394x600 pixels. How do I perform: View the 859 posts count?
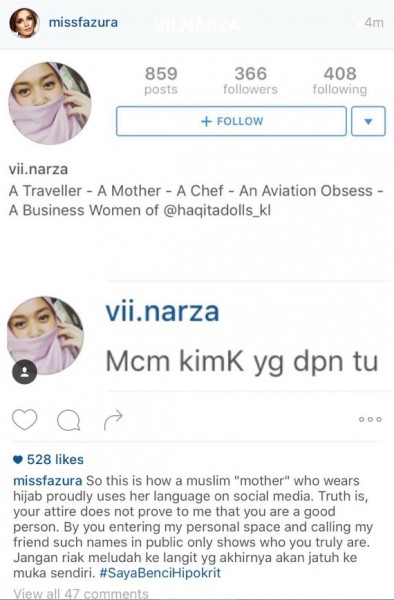click(x=161, y=80)
